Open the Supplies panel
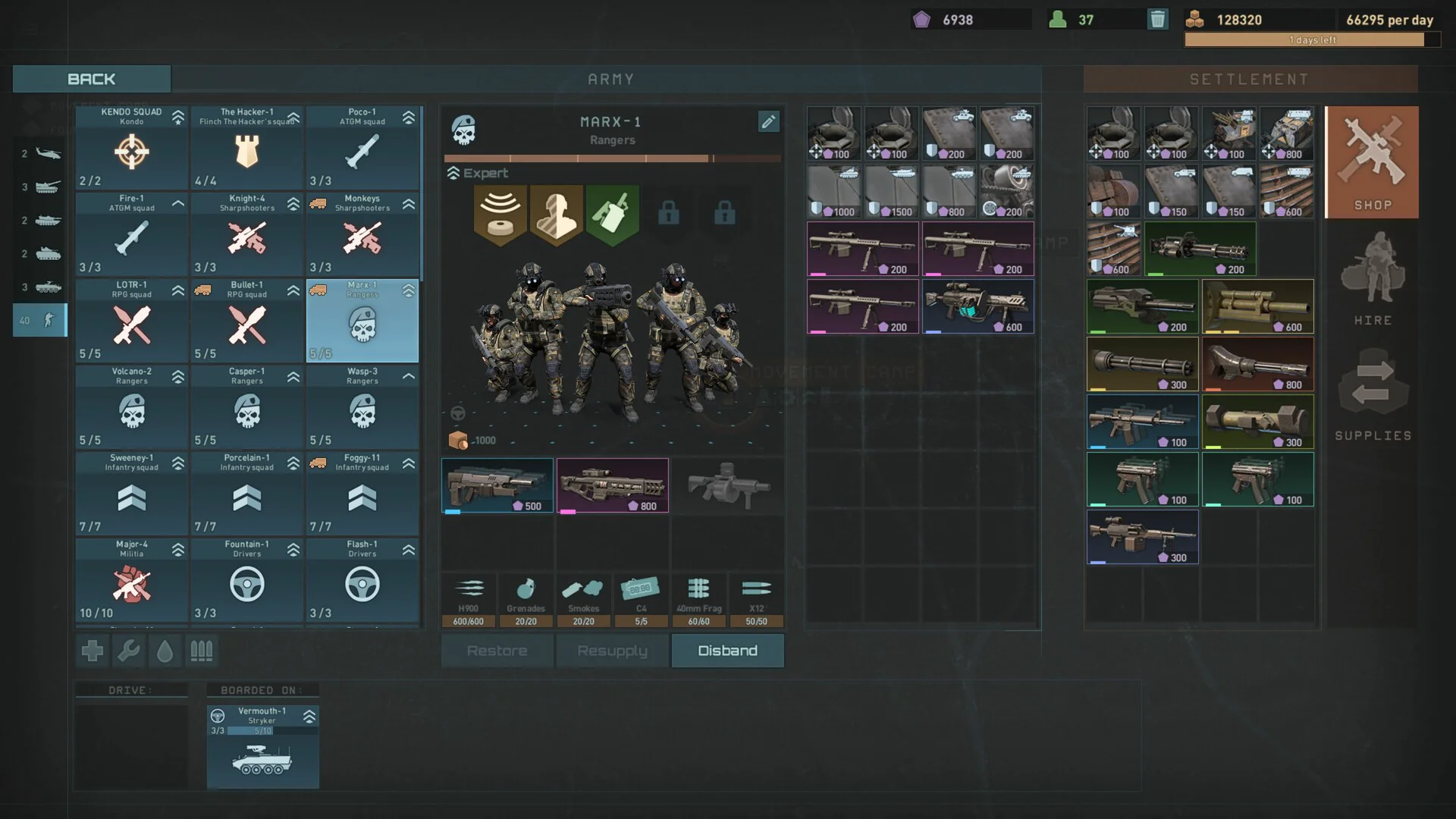The width and height of the screenshot is (1456, 819). 1371,394
